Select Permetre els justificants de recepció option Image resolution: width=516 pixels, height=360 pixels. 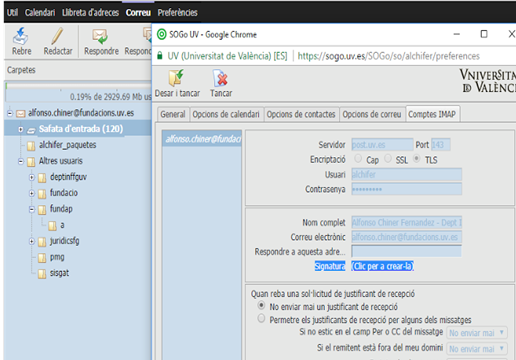click(261, 319)
